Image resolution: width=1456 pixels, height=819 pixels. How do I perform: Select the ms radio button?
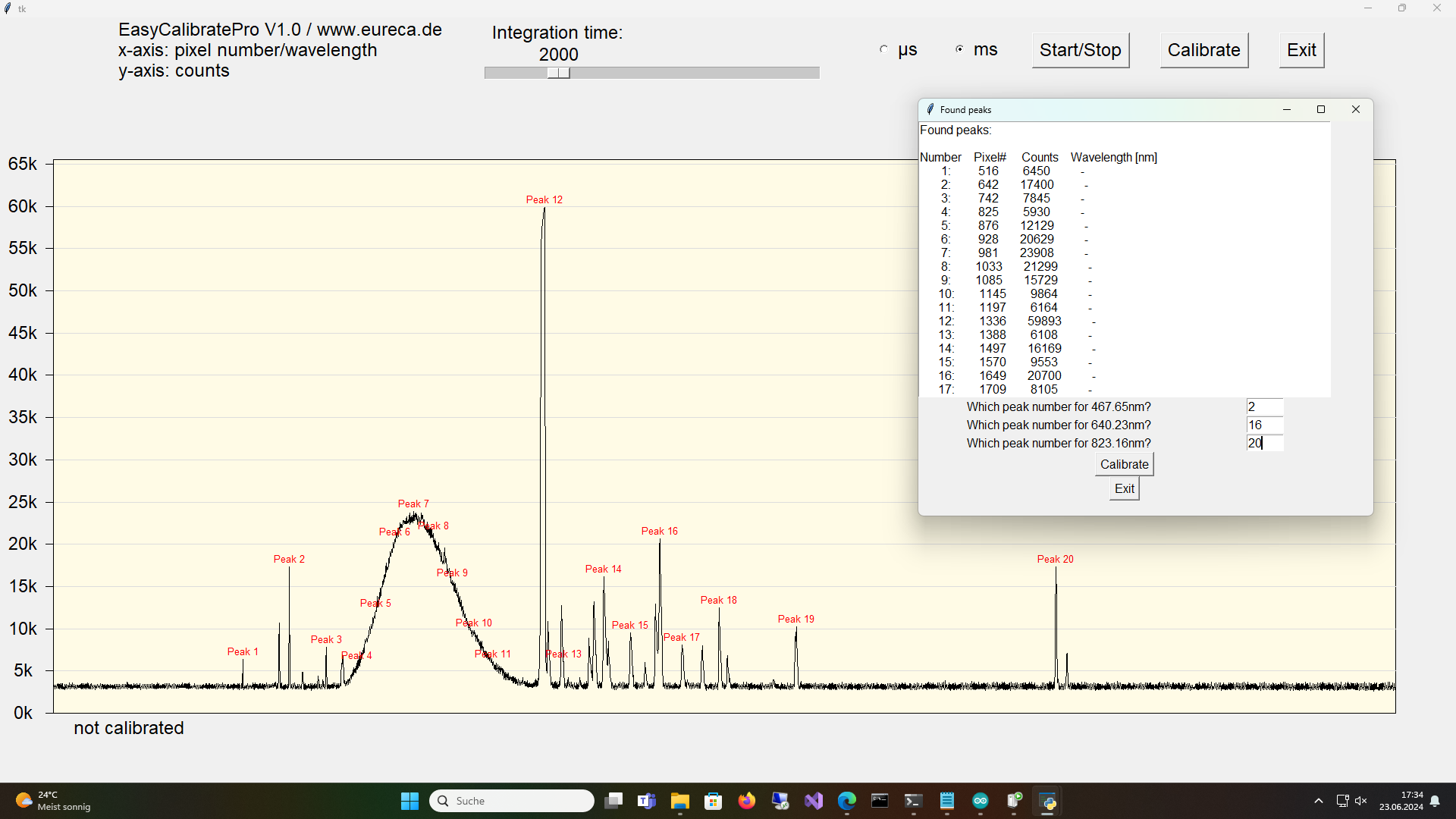(x=959, y=49)
